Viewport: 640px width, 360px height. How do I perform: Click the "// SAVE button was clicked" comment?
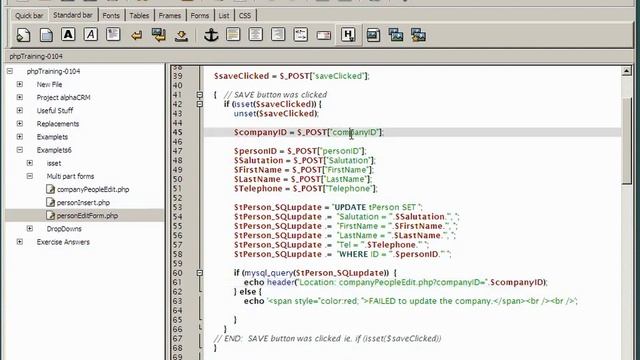point(276,95)
